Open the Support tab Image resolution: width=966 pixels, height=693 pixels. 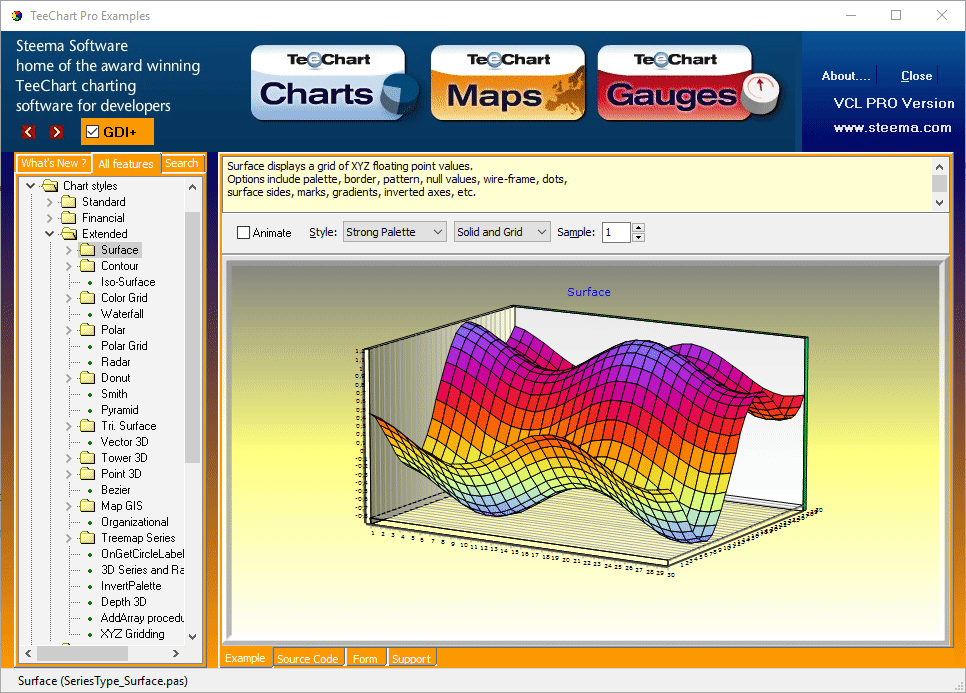(x=411, y=659)
